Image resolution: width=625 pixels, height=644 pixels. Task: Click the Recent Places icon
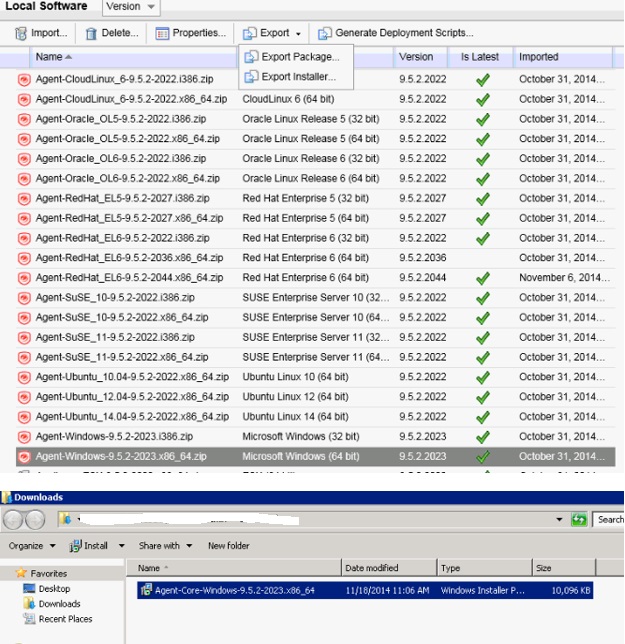(29, 619)
